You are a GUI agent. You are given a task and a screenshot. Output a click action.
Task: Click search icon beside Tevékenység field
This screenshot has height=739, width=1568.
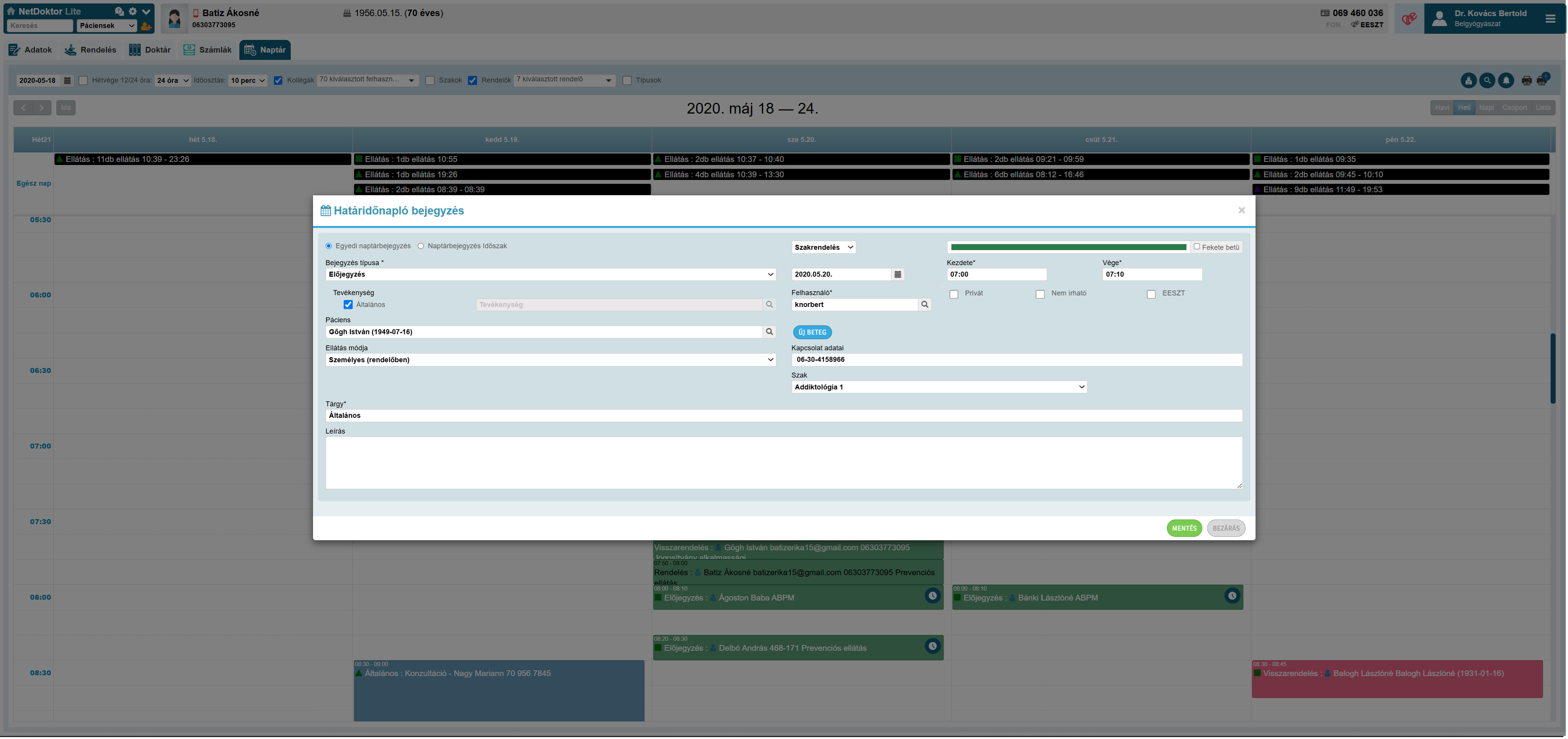(769, 305)
